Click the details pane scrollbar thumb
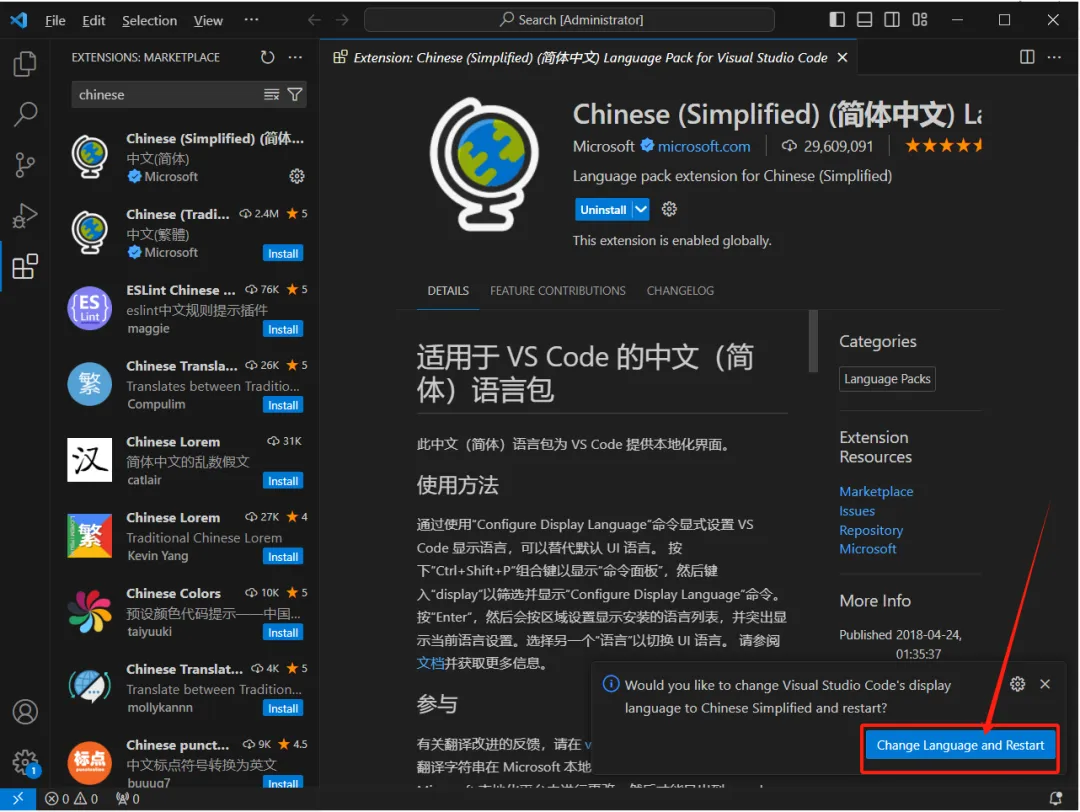The height and width of the screenshot is (812, 1080). pyautogui.click(x=813, y=341)
